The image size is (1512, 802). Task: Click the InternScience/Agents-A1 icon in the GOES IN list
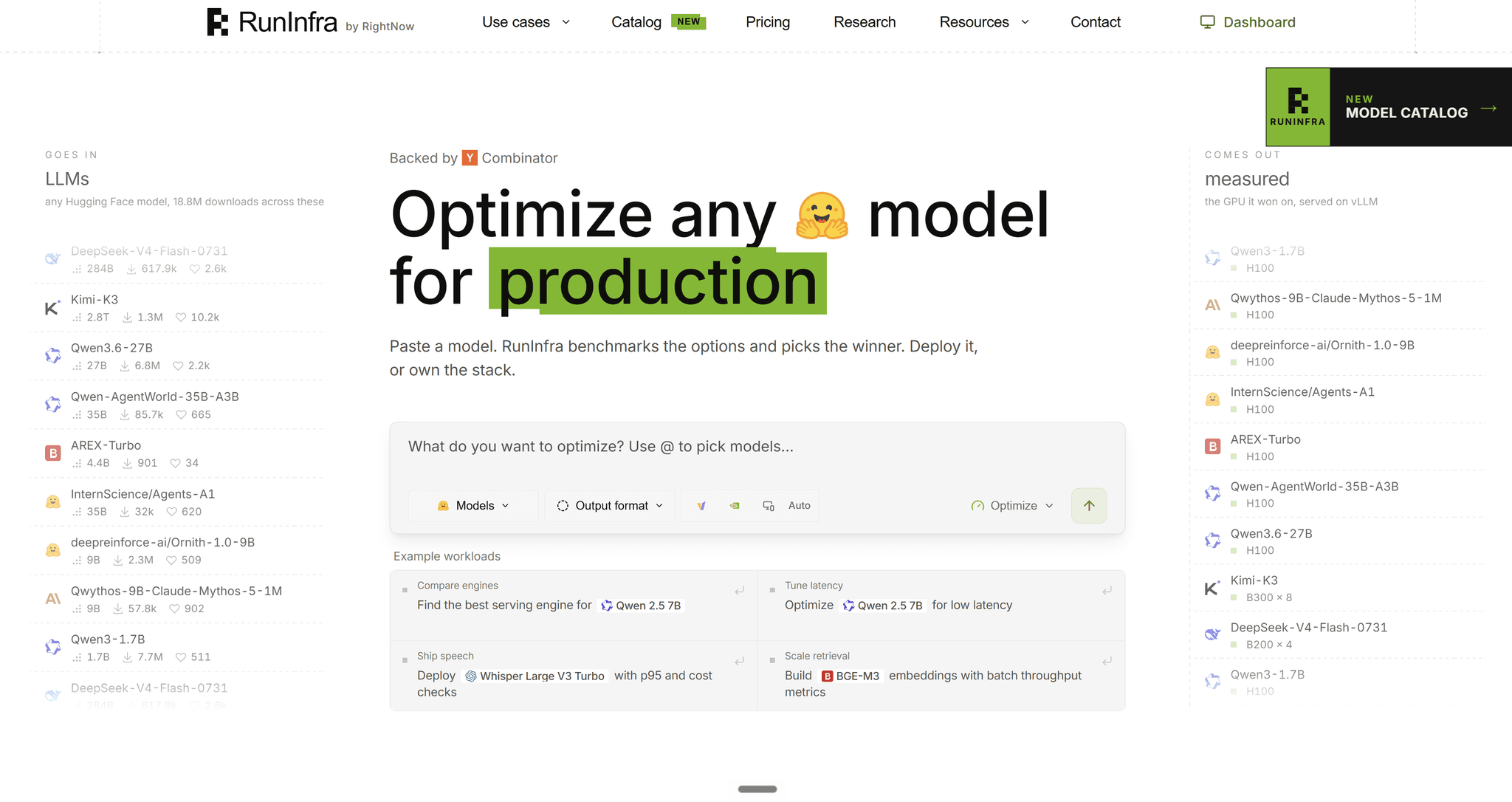point(52,502)
